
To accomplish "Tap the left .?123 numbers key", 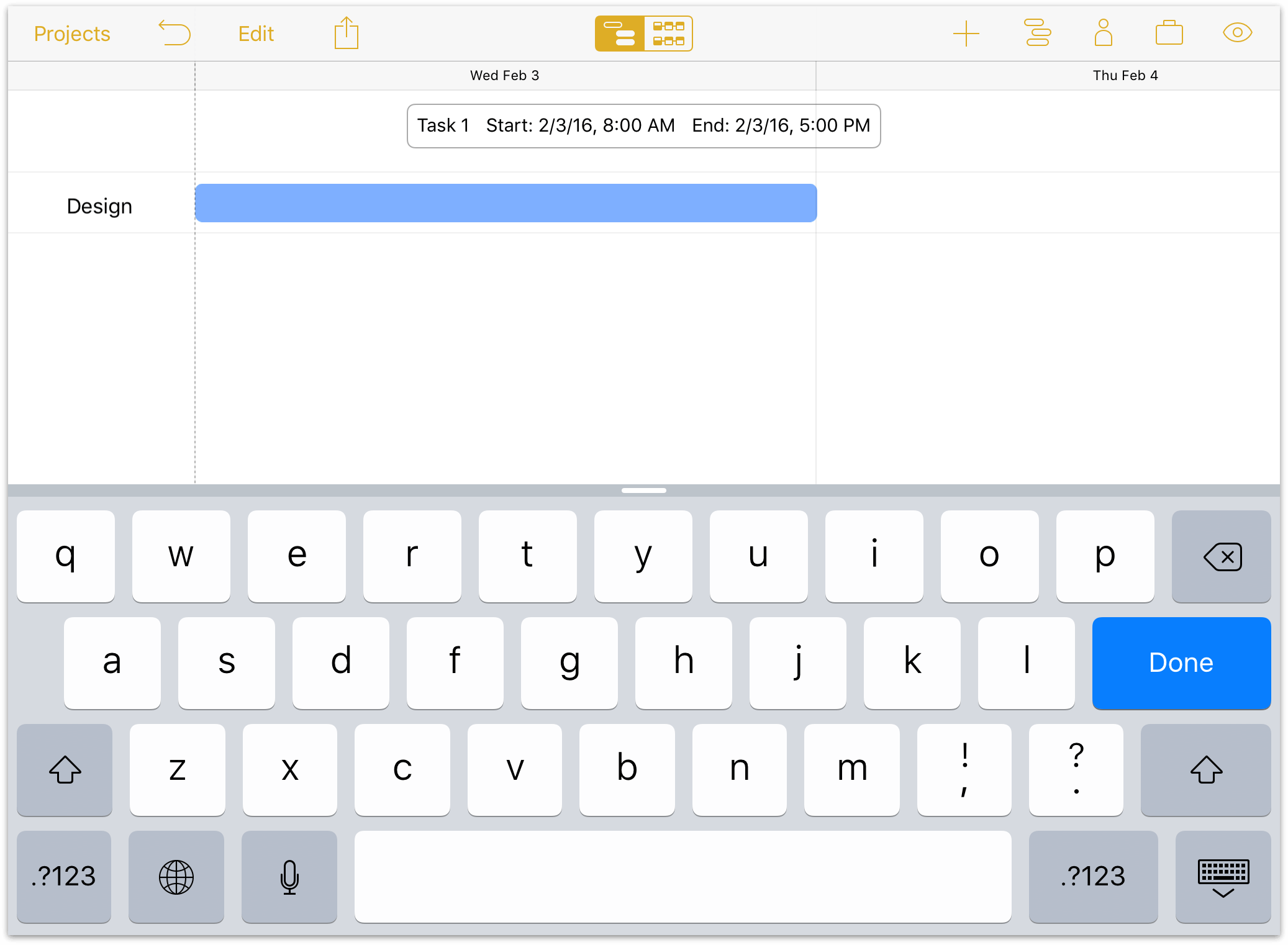I will click(64, 877).
